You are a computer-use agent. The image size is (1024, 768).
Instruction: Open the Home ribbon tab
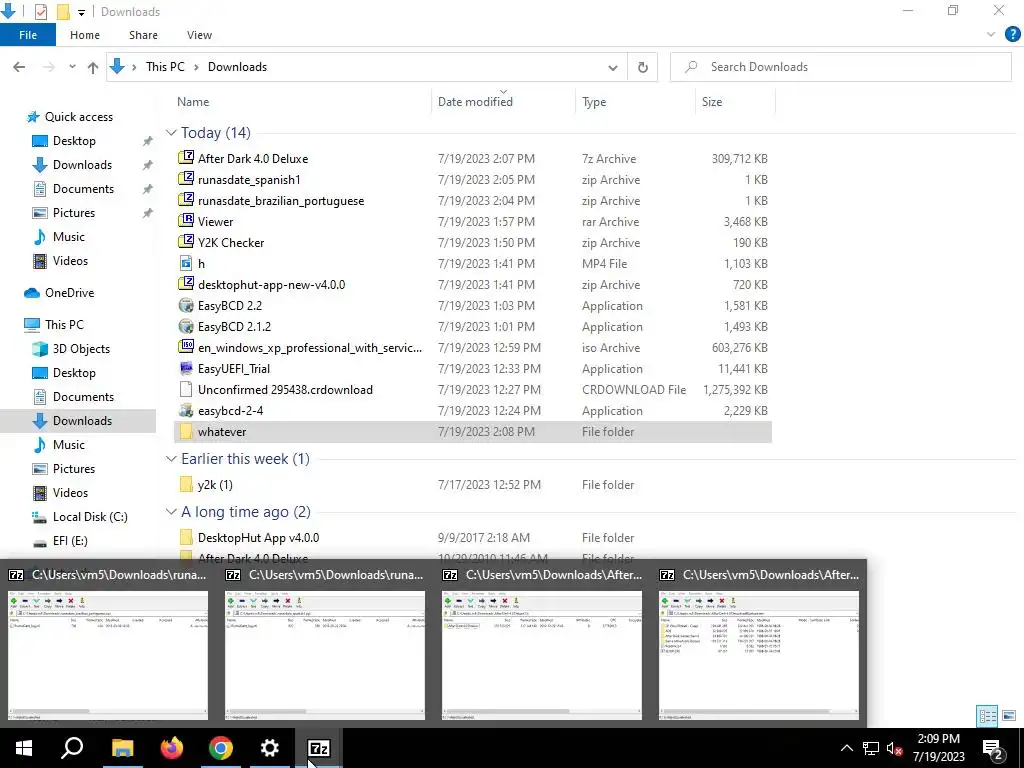(85, 35)
